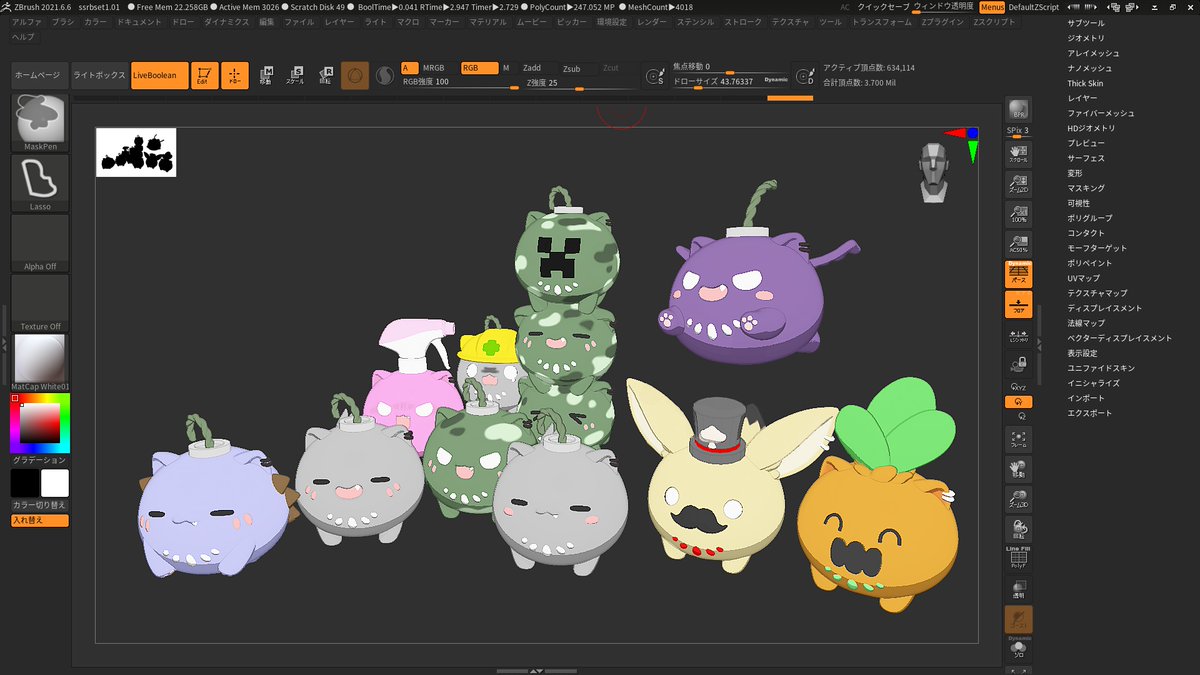Open the マテリアル menu

[488, 21]
